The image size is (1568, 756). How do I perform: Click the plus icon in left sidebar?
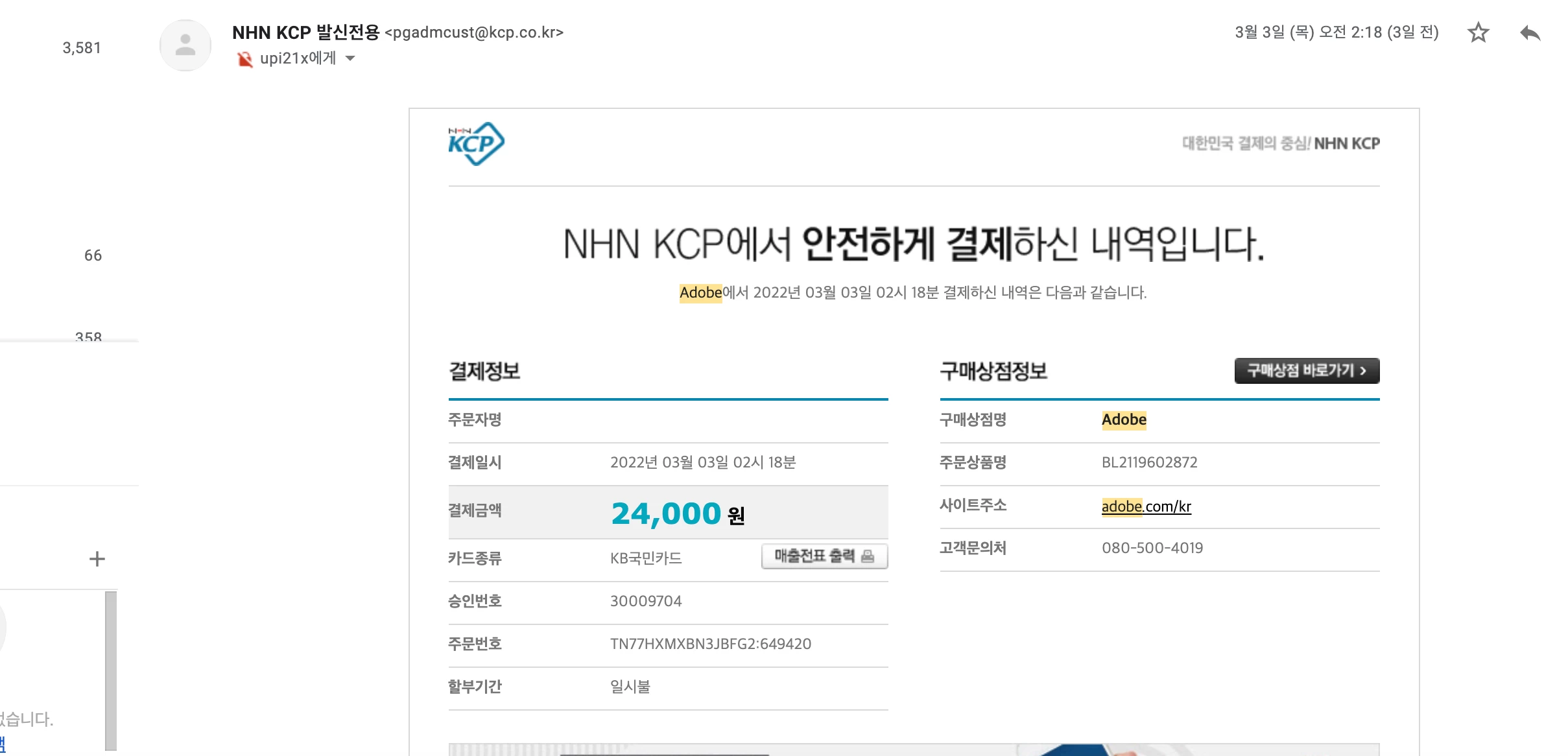click(97, 559)
